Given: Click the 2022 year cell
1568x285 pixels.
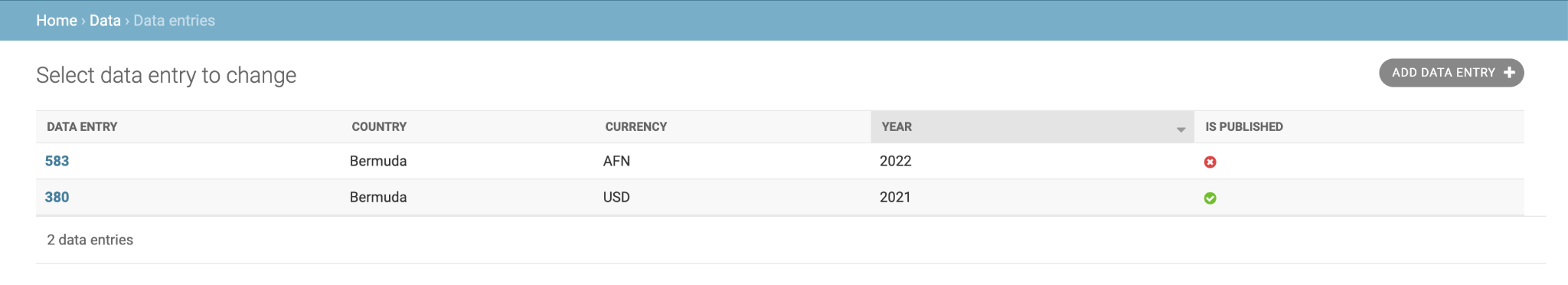Looking at the screenshot, I should point(896,161).
